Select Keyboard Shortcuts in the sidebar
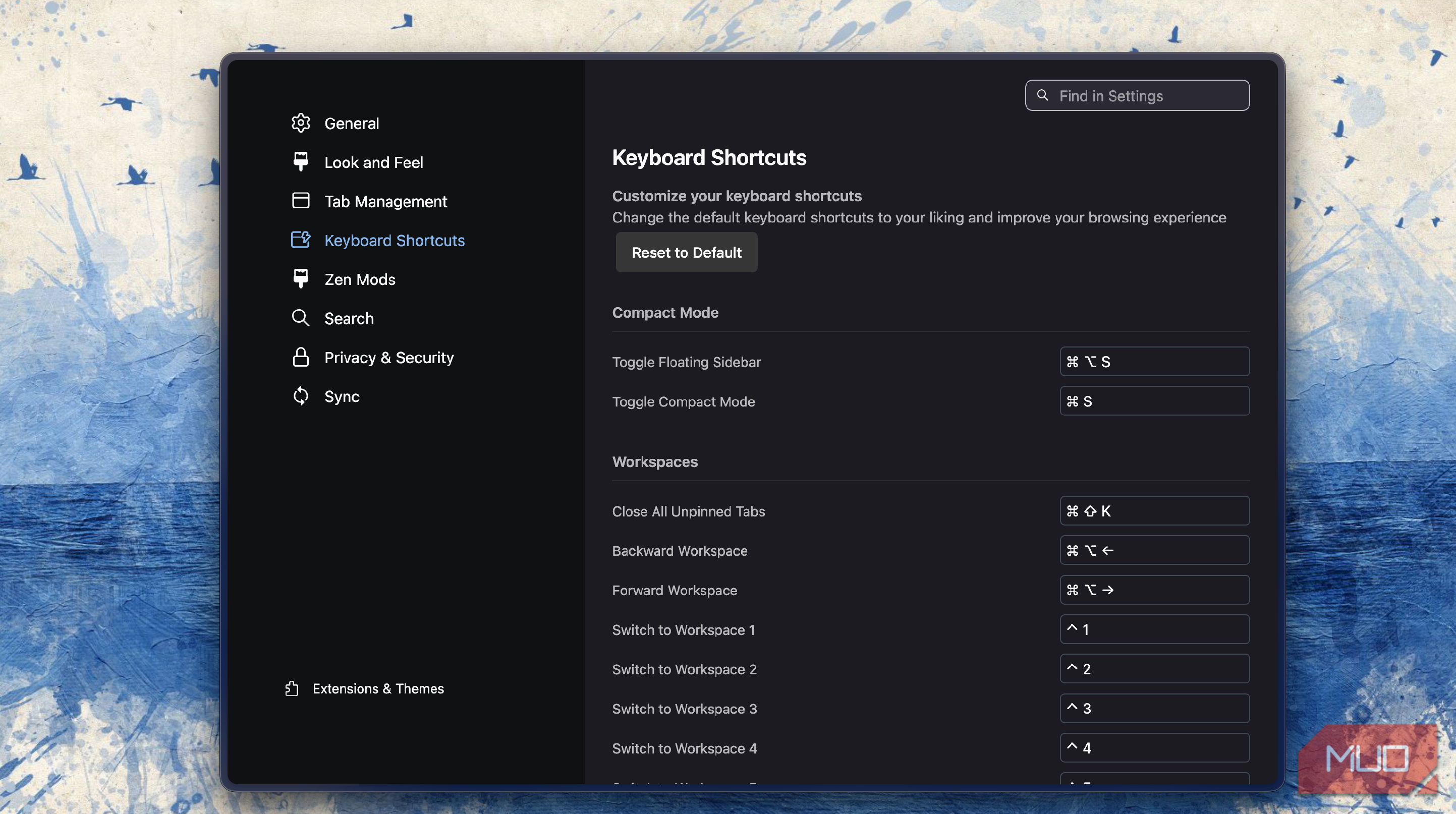 tap(395, 240)
